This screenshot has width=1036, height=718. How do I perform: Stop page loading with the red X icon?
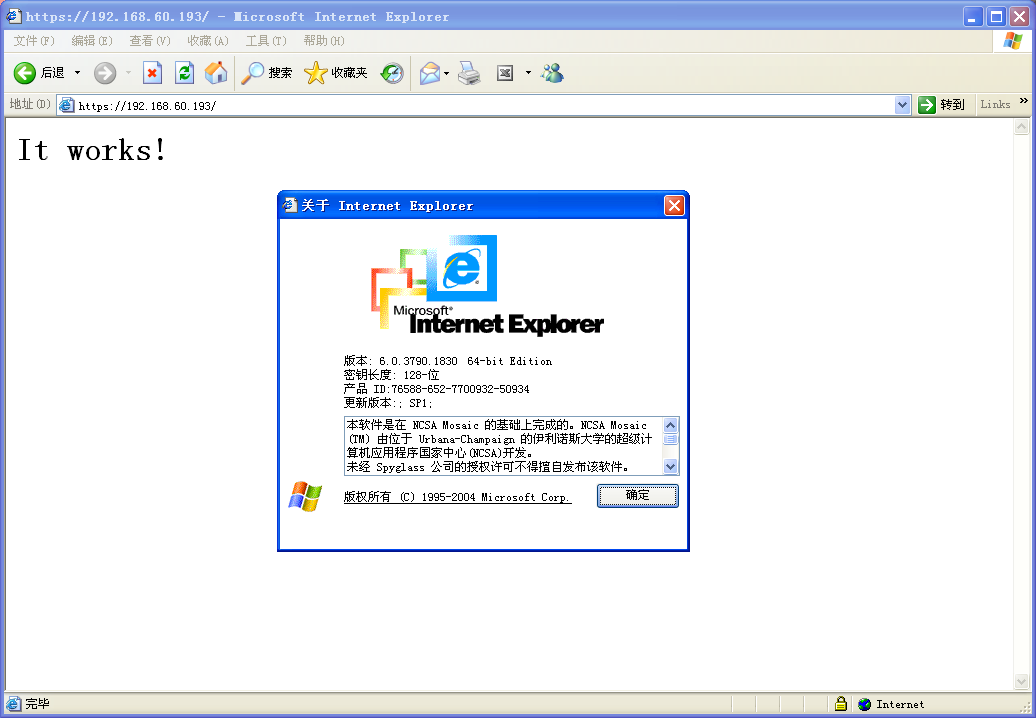[x=153, y=73]
